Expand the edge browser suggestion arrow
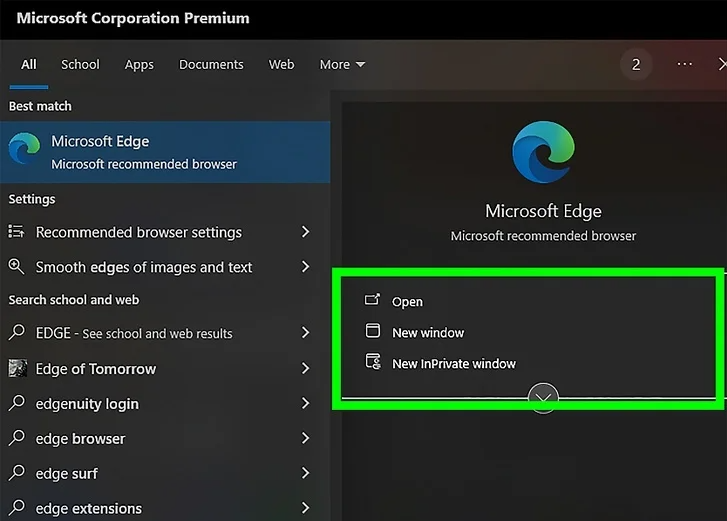 306,439
